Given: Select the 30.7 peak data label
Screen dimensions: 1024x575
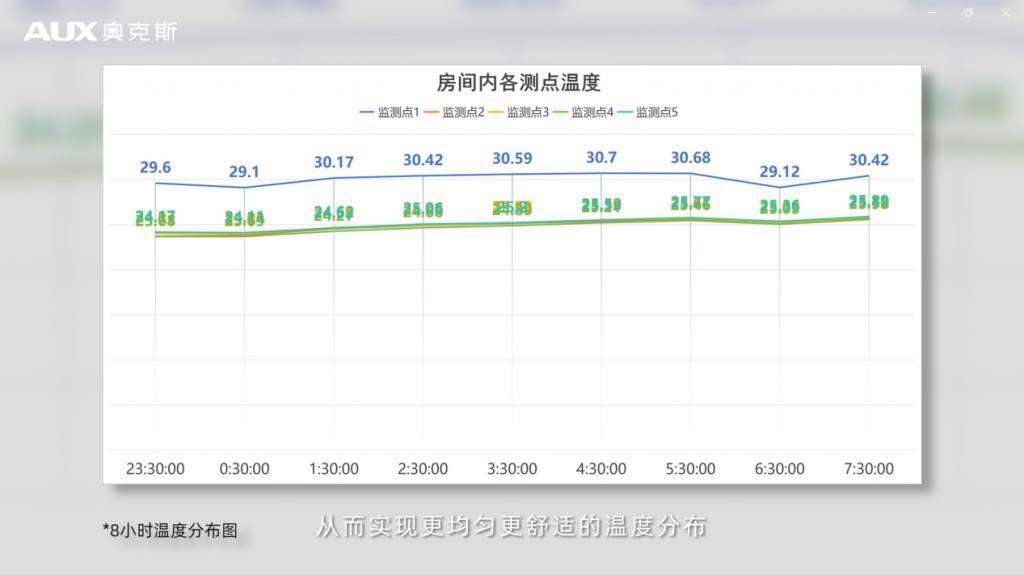Looking at the screenshot, I should coord(601,158).
